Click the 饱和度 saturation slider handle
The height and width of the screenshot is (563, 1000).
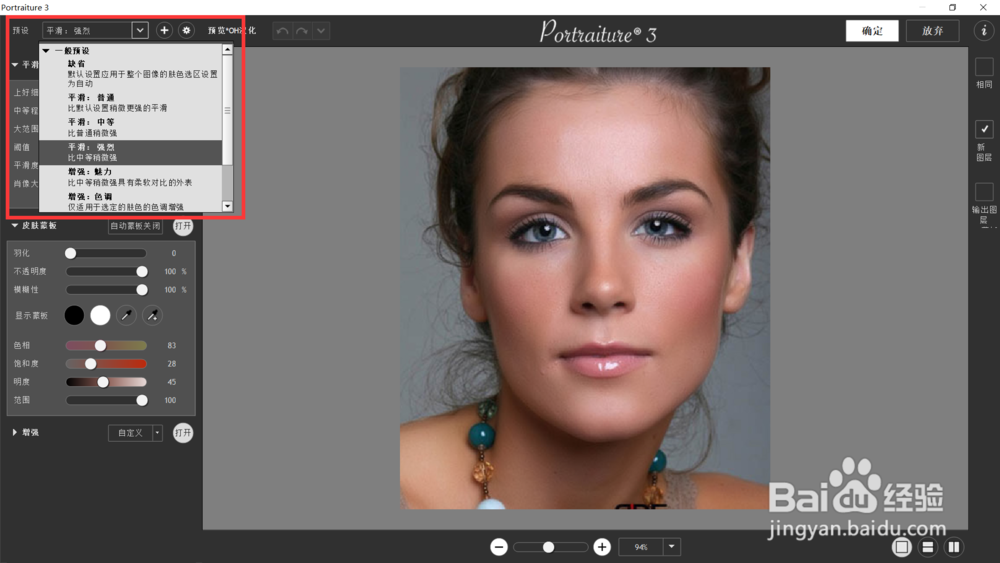pos(91,364)
